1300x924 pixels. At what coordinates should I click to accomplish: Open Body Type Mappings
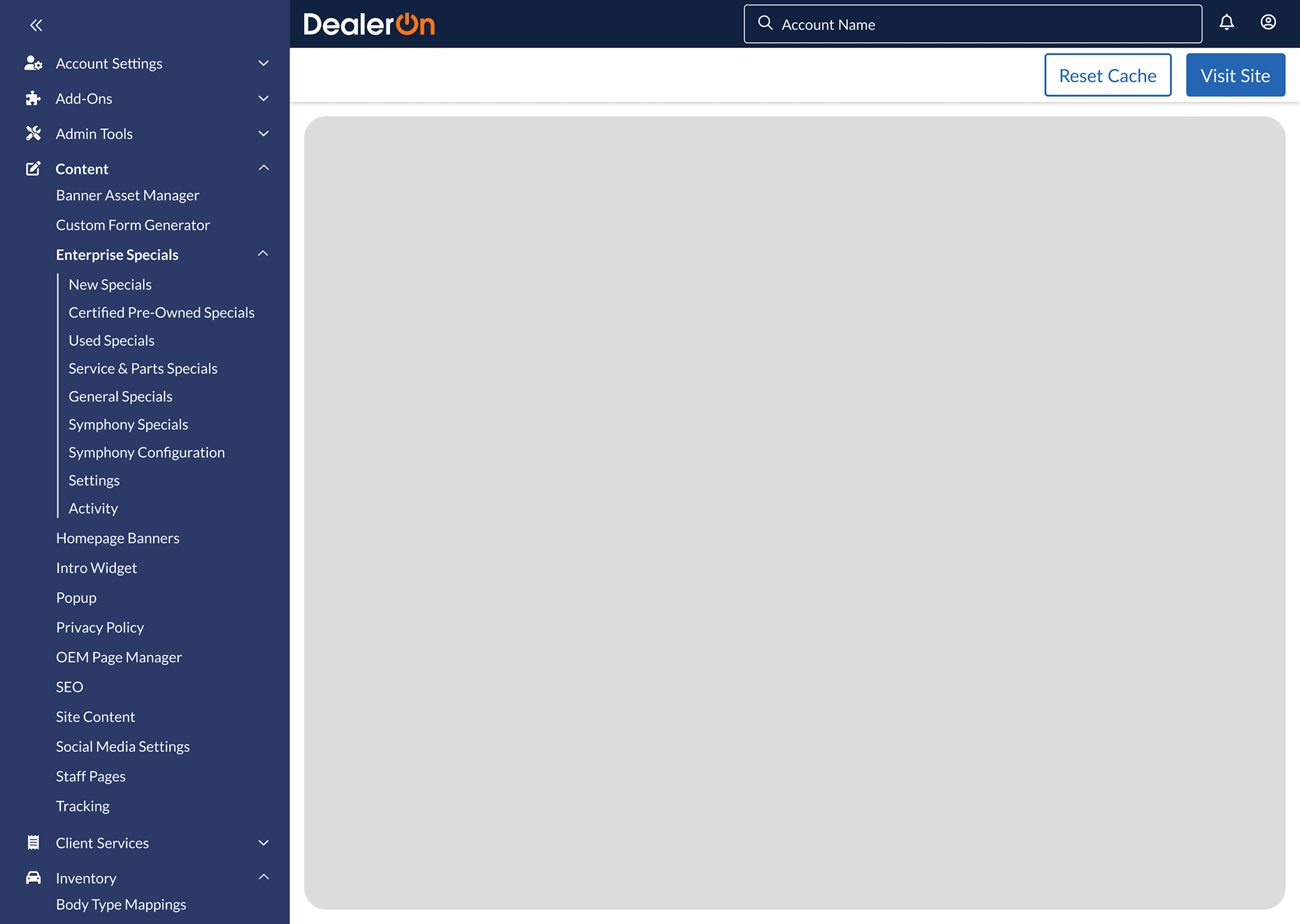coord(121,905)
